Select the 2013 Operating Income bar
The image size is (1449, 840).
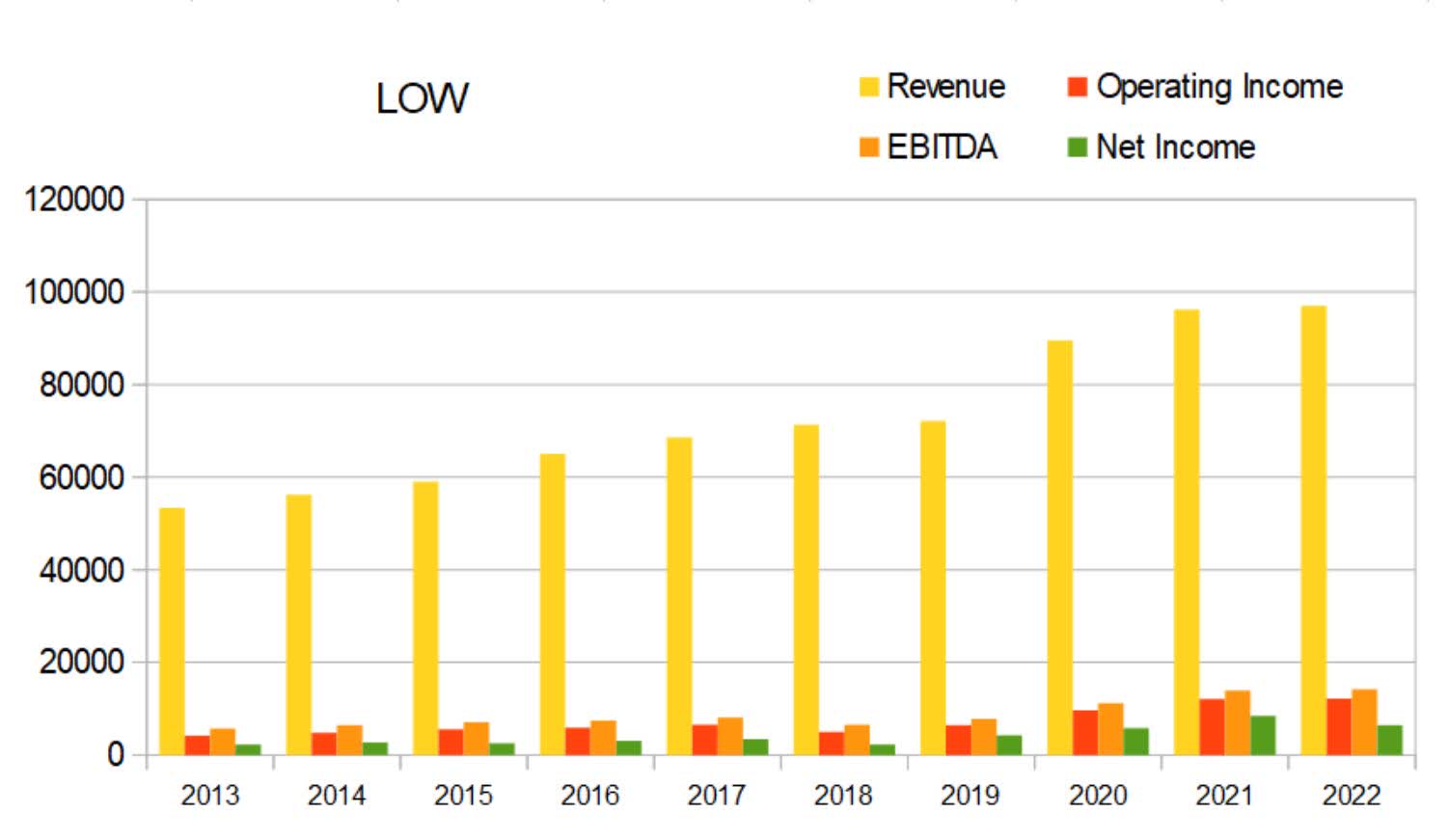[197, 745]
